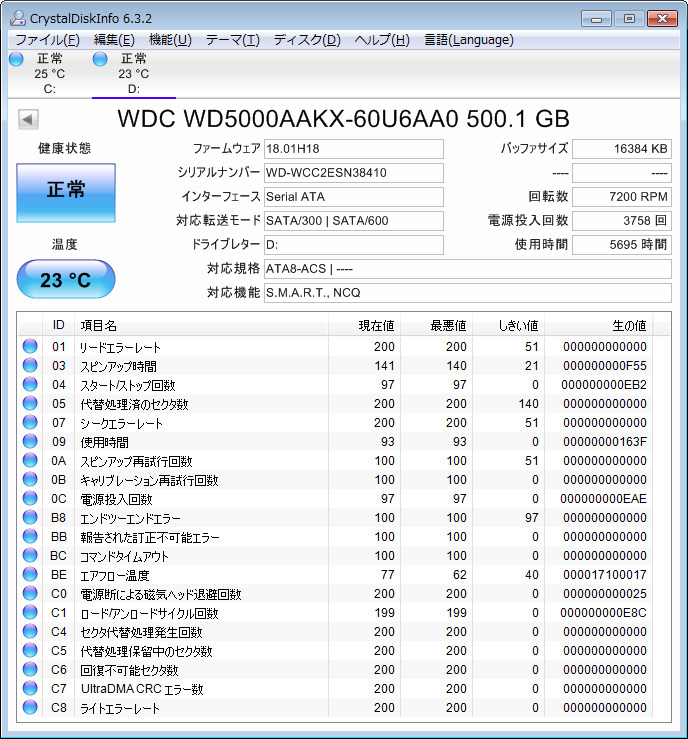688x739 pixels.
Task: Click the 最悪値 column header
Action: tap(436, 325)
